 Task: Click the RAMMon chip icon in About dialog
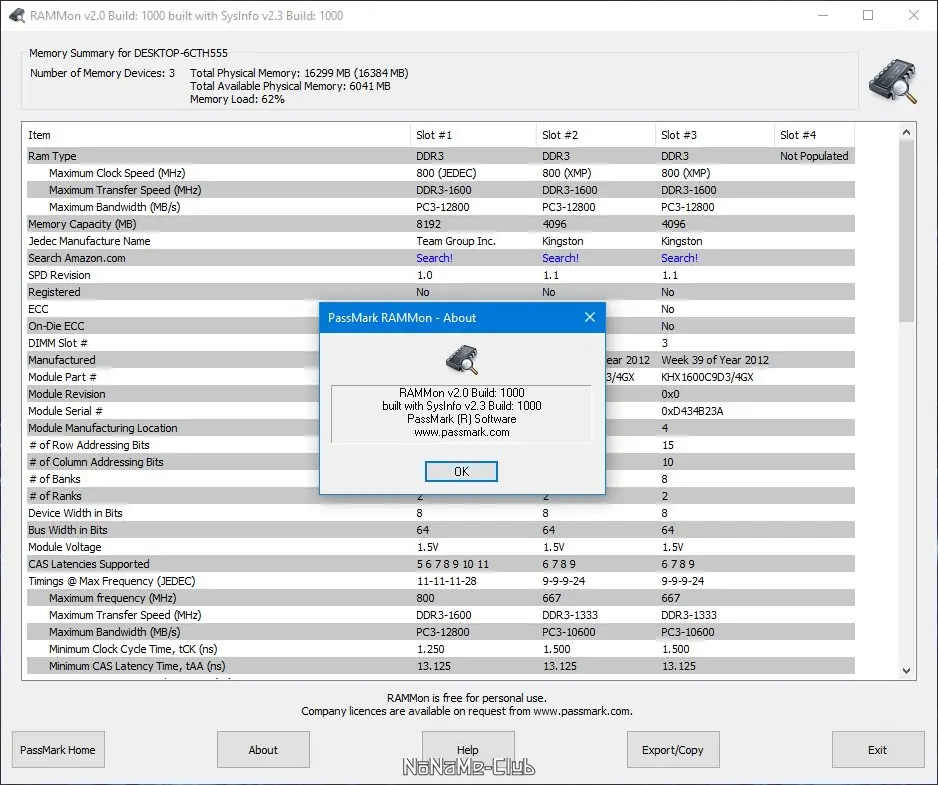click(x=462, y=360)
